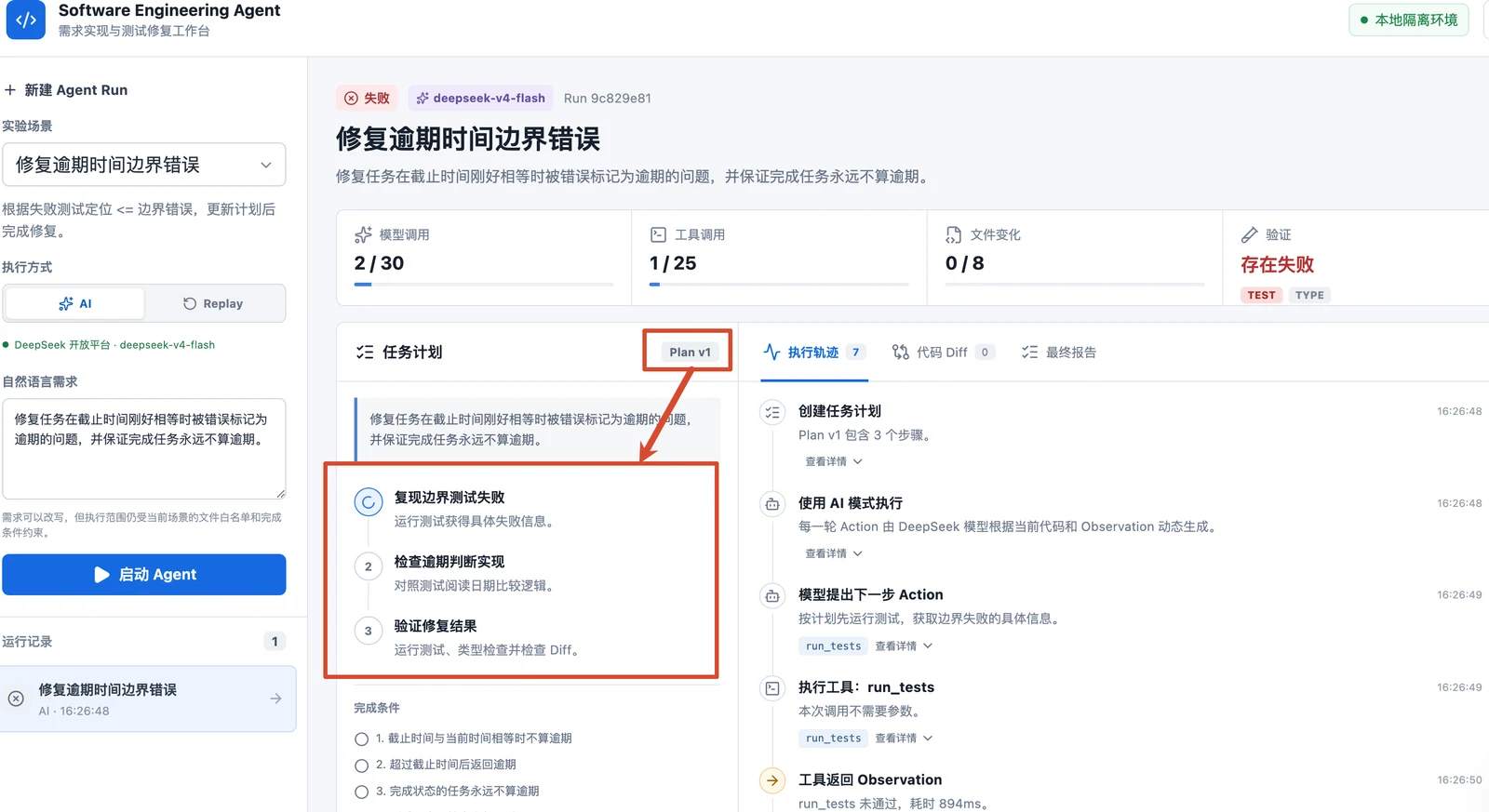Click the TEST verification badge
The width and height of the screenshot is (1489, 812).
[x=1261, y=295]
